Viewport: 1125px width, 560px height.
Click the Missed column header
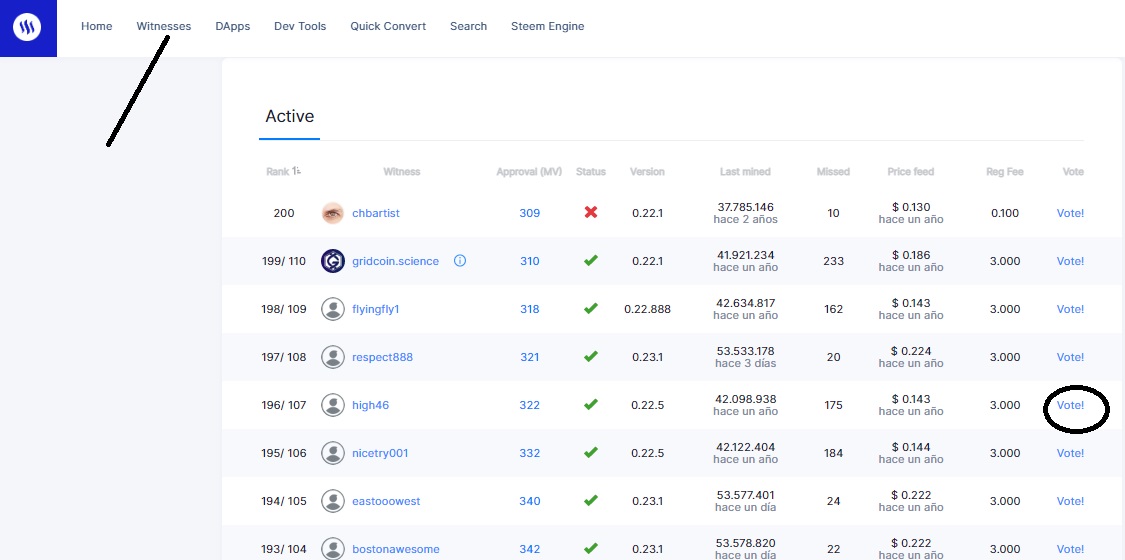click(833, 172)
